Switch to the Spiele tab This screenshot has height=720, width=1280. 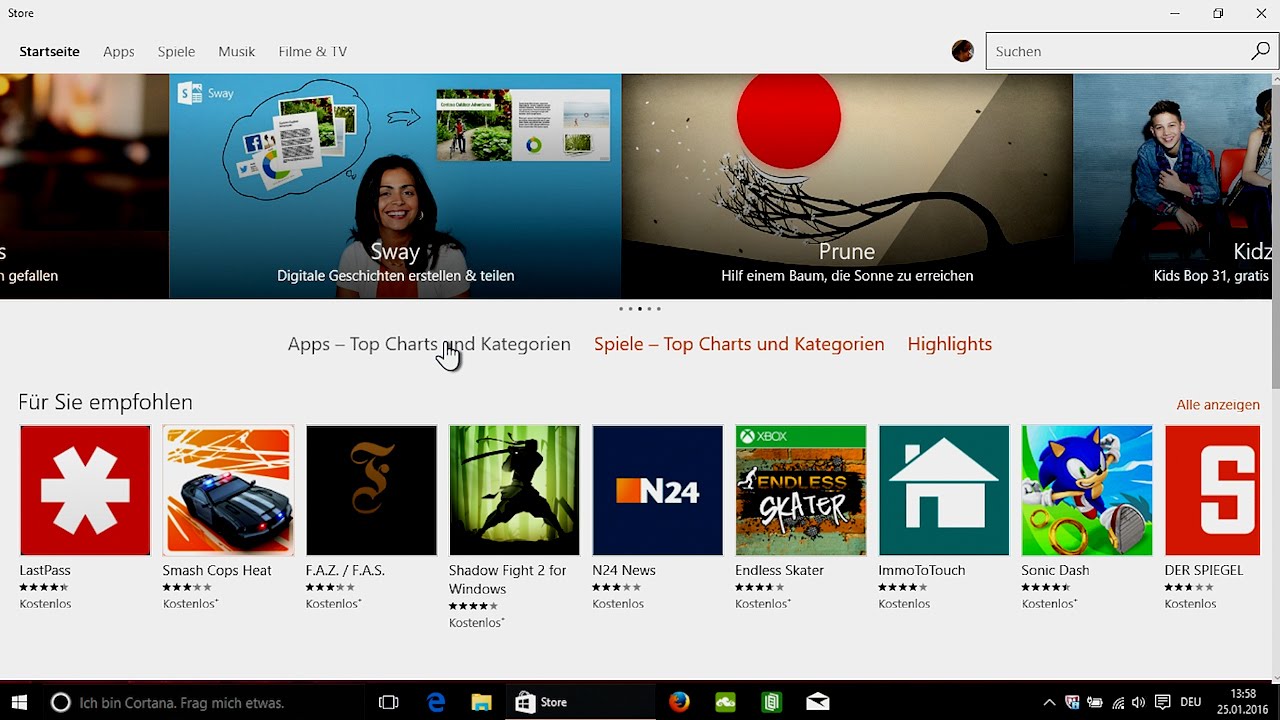[176, 51]
